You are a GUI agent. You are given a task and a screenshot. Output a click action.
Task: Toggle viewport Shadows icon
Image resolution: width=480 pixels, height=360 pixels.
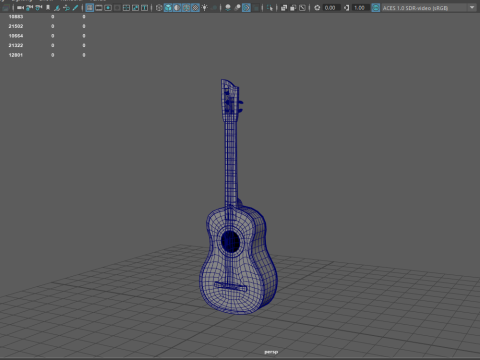pyautogui.click(x=214, y=7)
